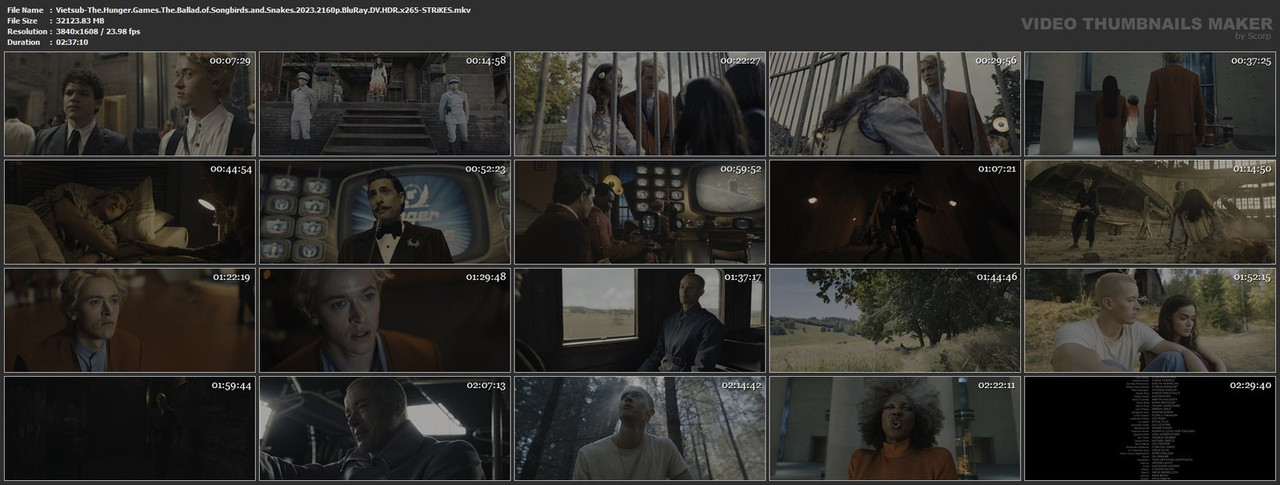Screen dimensions: 1280x485
Task: Pick the frame timestamped 01:52:15
Action: pos(1150,320)
